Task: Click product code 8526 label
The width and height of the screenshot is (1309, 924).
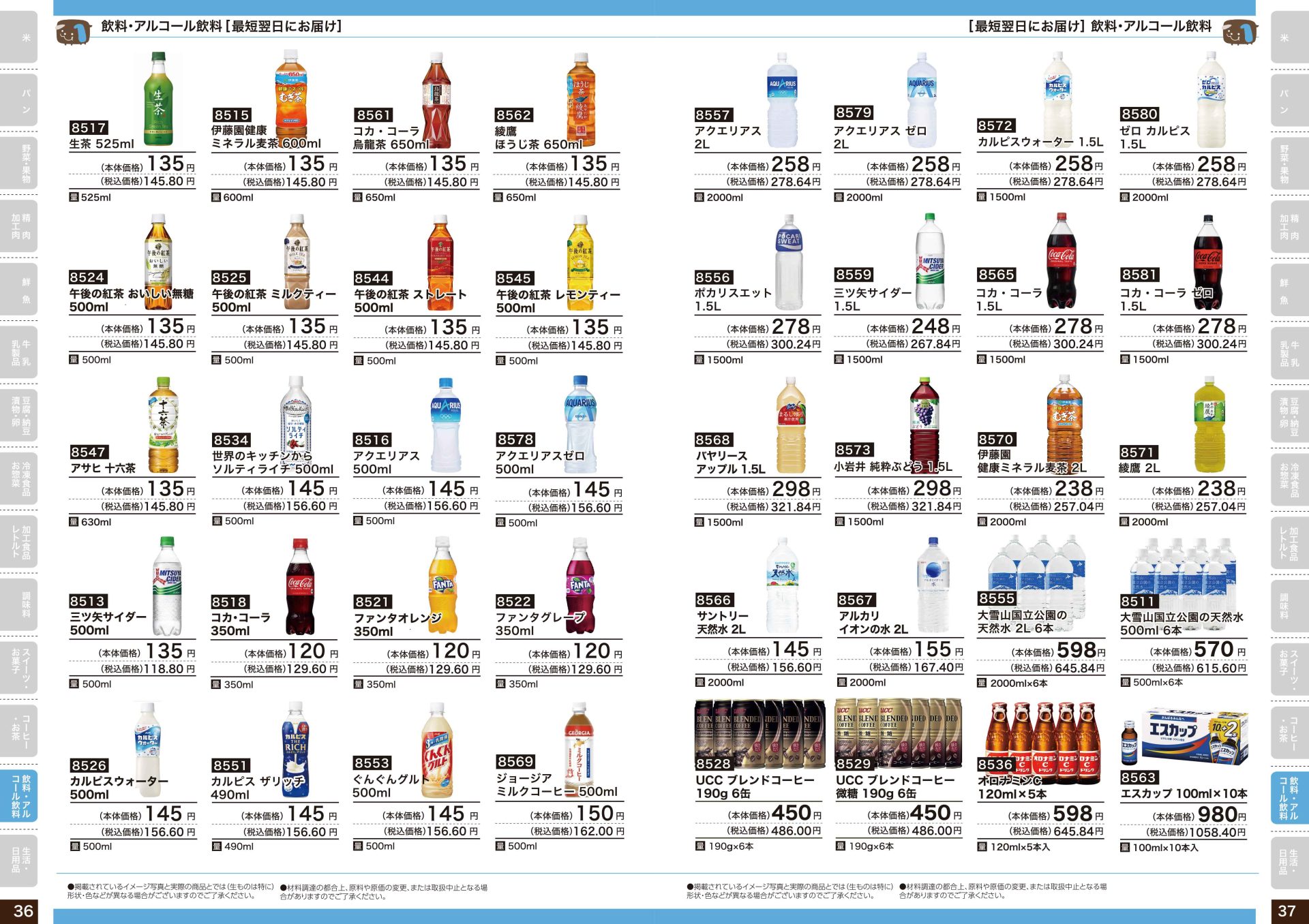Action: click(89, 765)
